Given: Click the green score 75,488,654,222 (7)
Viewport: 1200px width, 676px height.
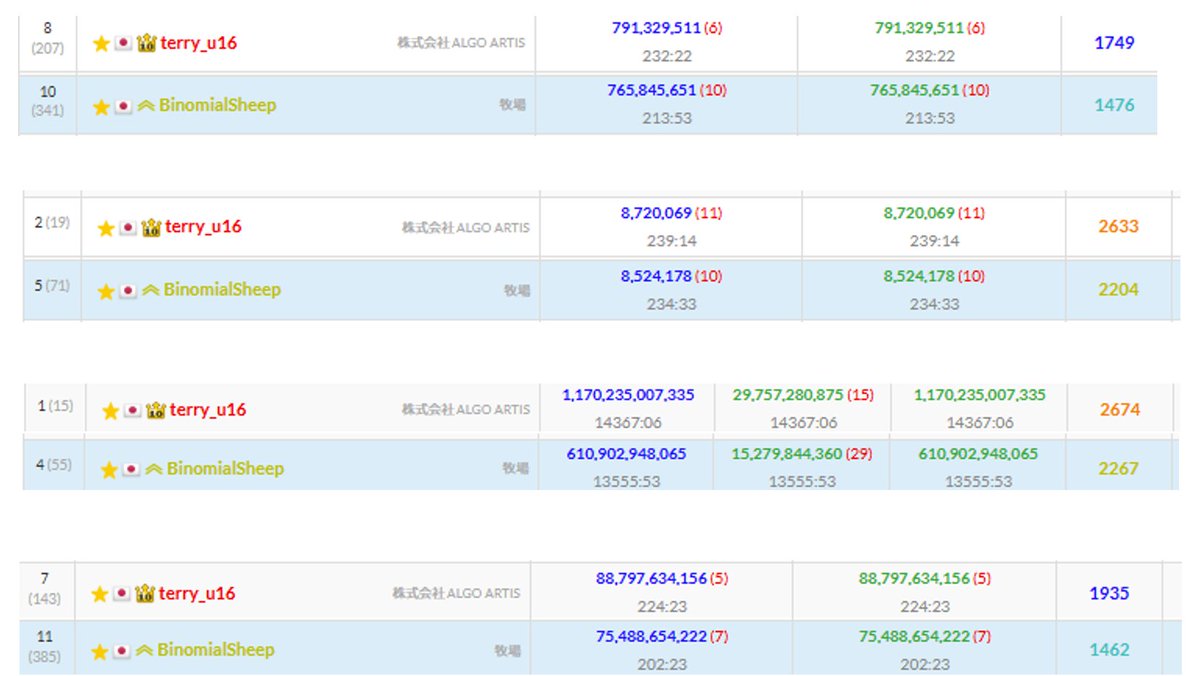Looking at the screenshot, I should 925,636.
